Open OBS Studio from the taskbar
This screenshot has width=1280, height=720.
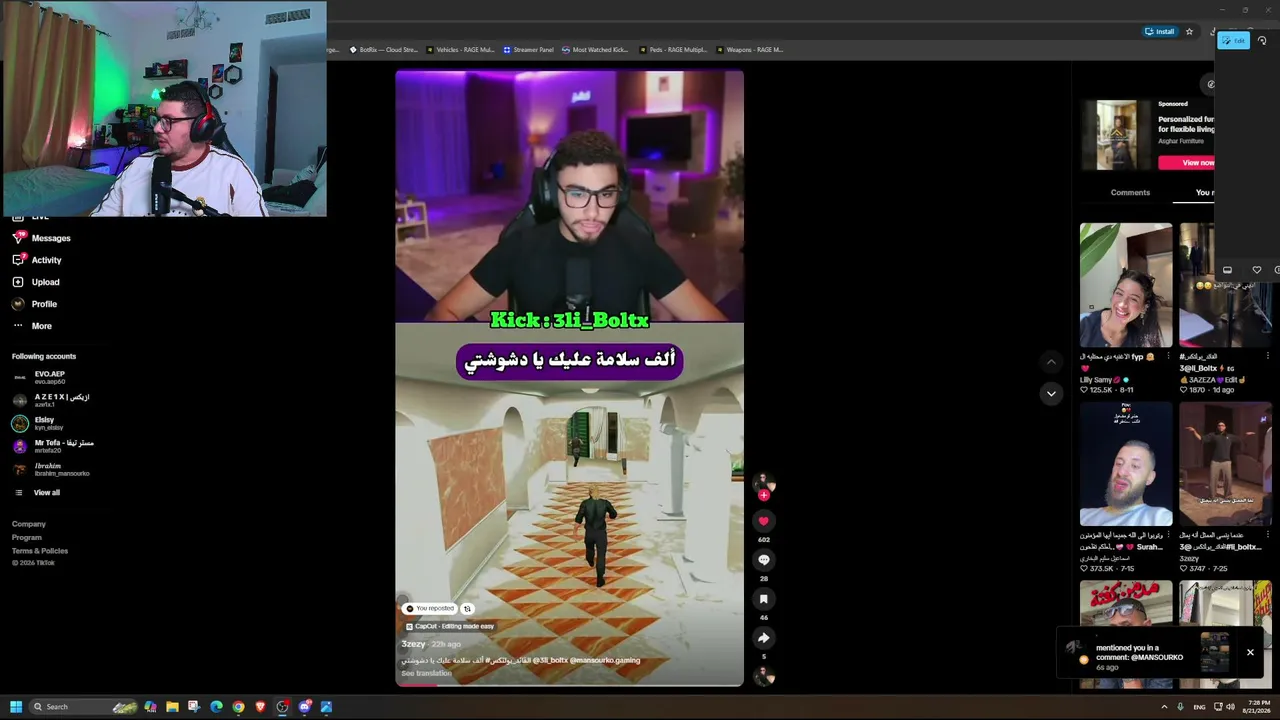point(282,707)
